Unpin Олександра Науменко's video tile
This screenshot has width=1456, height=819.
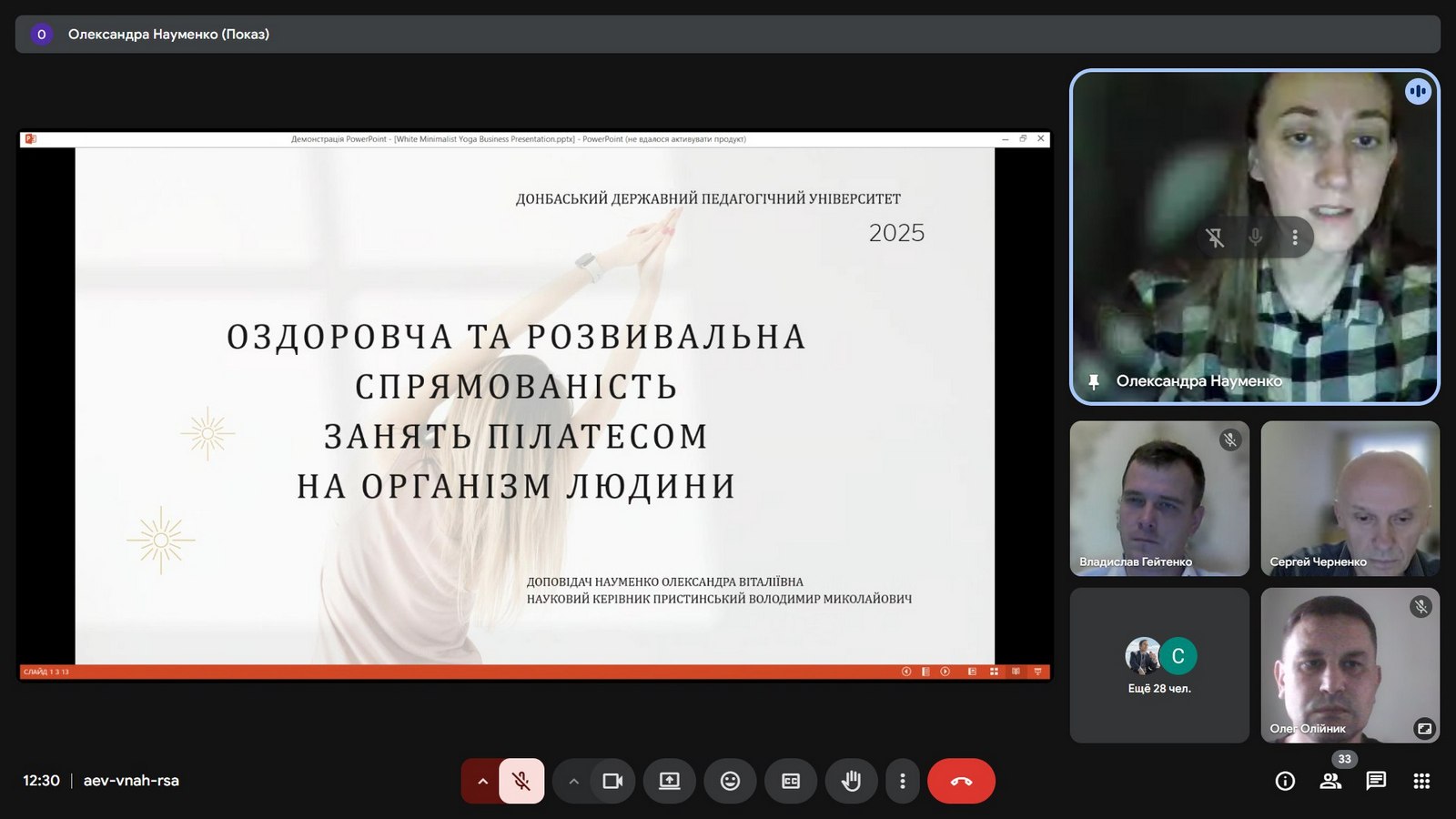point(1215,238)
